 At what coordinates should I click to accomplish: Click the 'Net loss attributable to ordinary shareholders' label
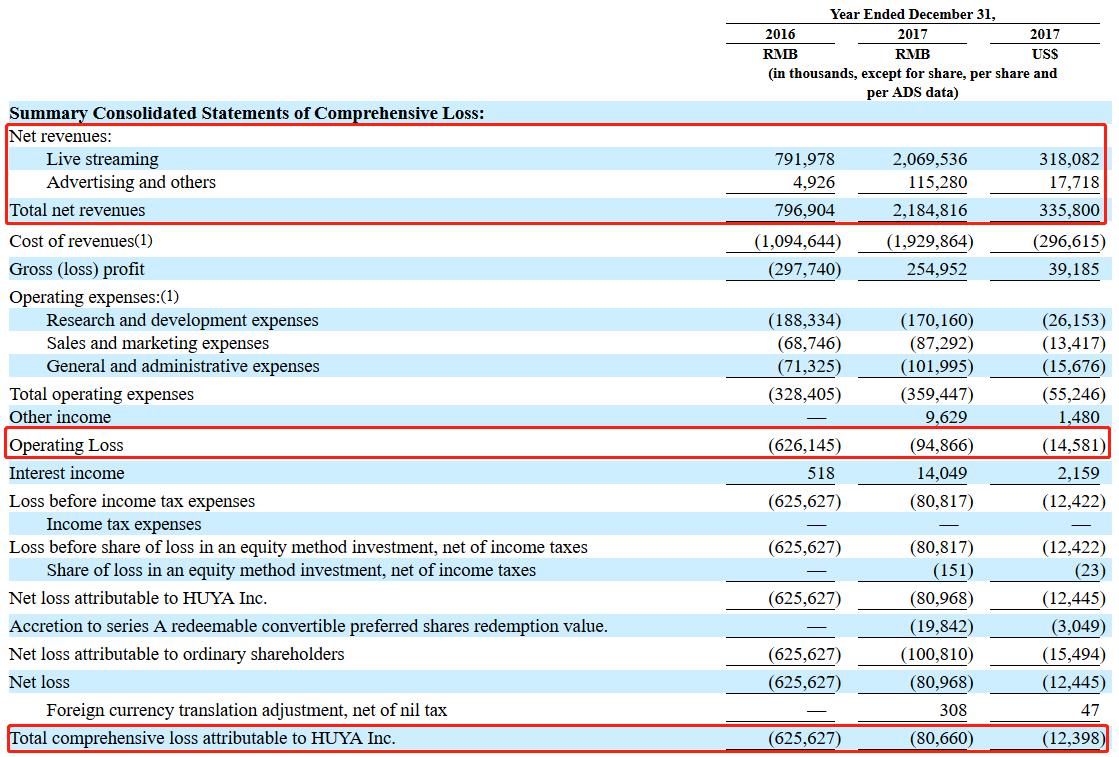176,654
